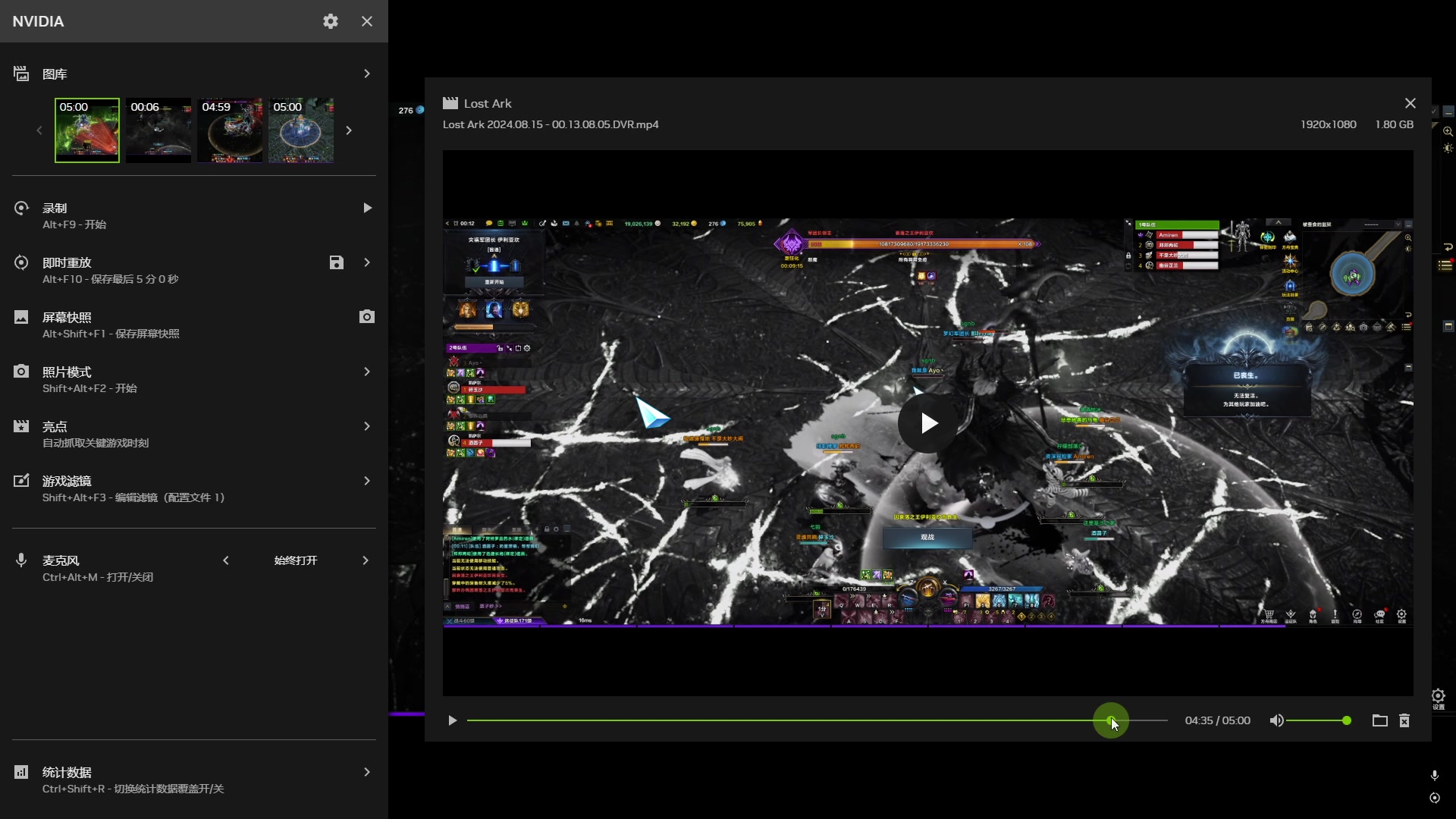
Task: Click the brightness icon on right edge
Action: click(1448, 148)
